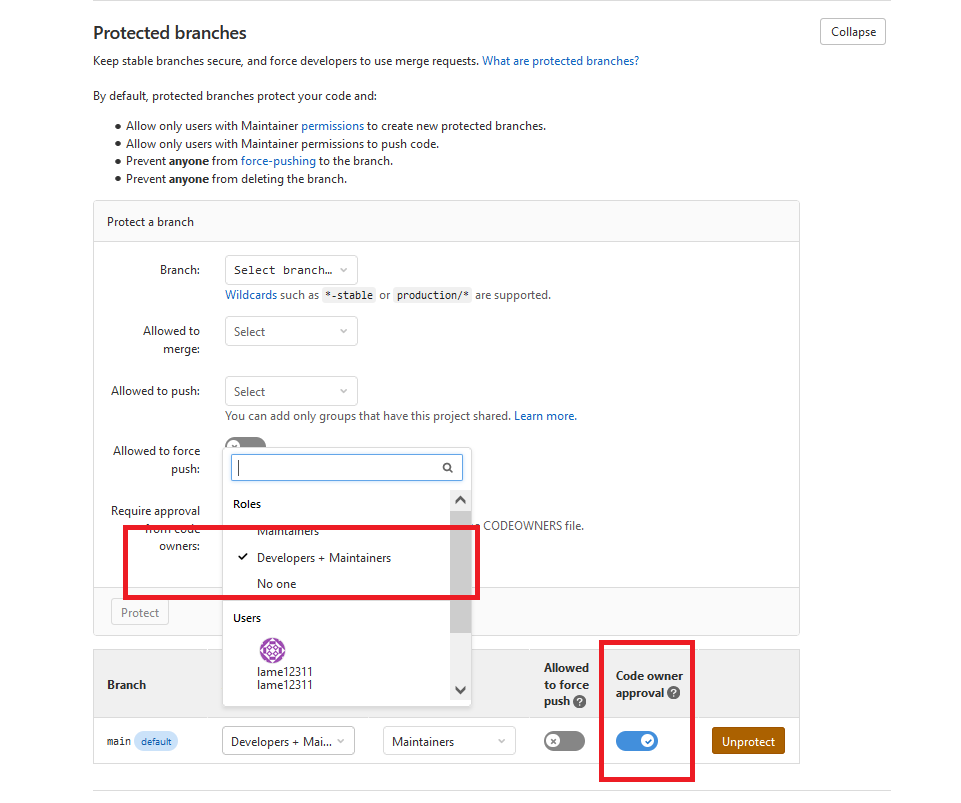Select the lame12311 user avatar
This screenshot has height=803, width=961.
(272, 650)
